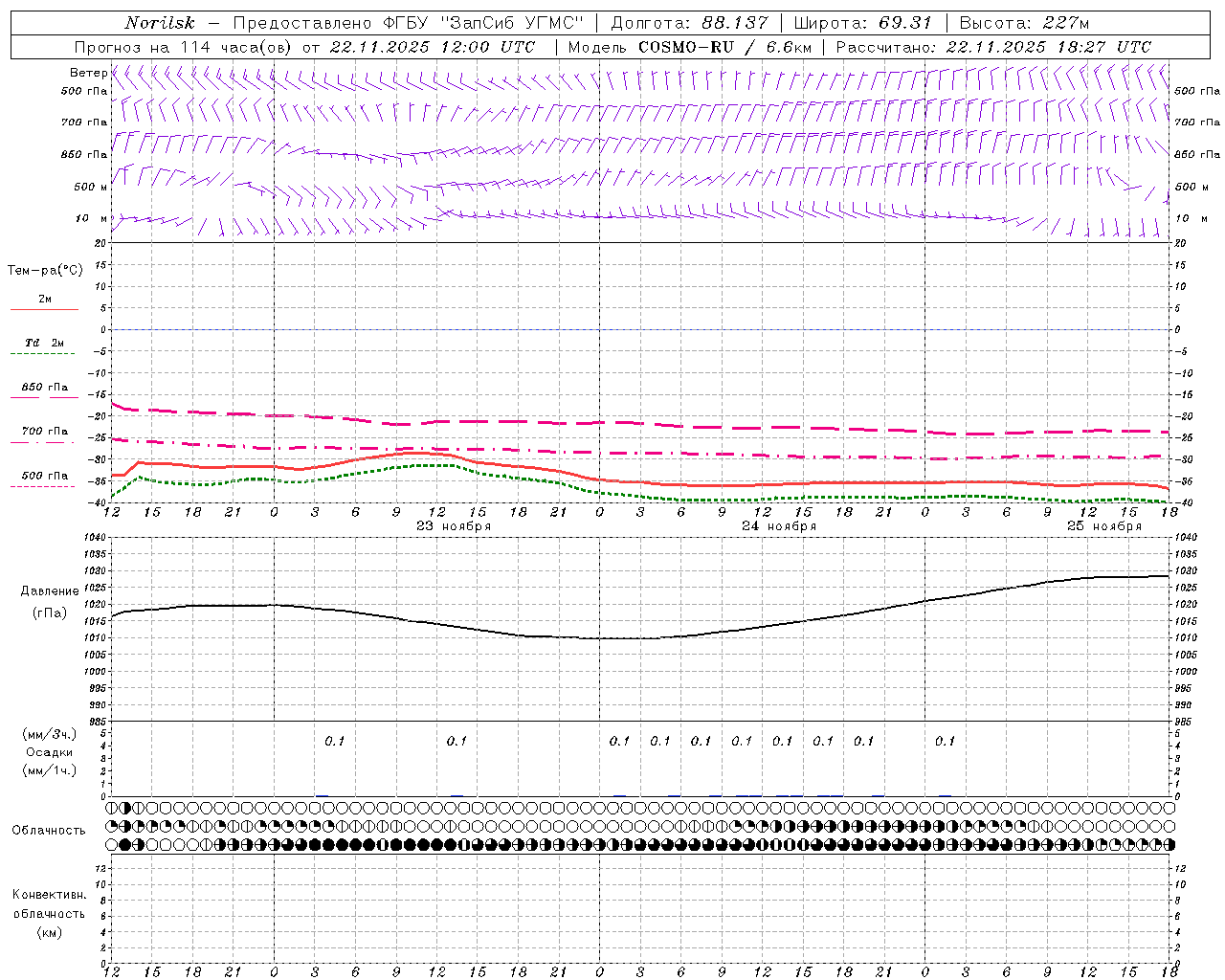
Task: Click the 'Тем-ра(°C)' temperature panel label
Action: [x=45, y=271]
